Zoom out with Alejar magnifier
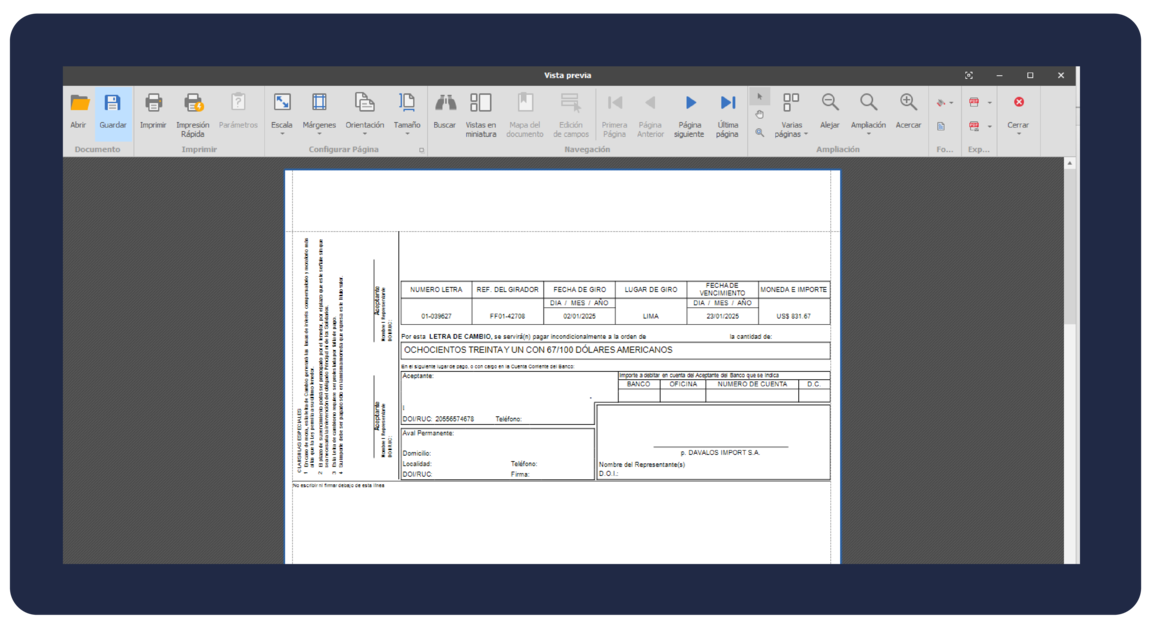The image size is (1151, 626). point(830,103)
